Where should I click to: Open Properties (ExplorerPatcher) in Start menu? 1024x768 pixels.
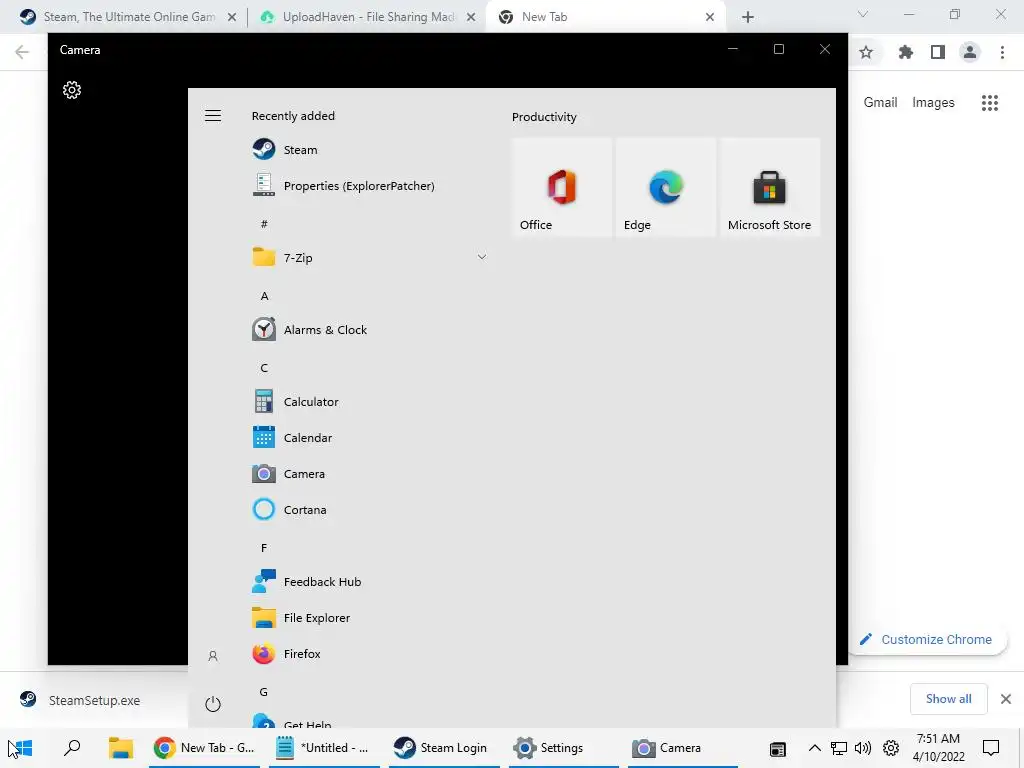point(370,185)
